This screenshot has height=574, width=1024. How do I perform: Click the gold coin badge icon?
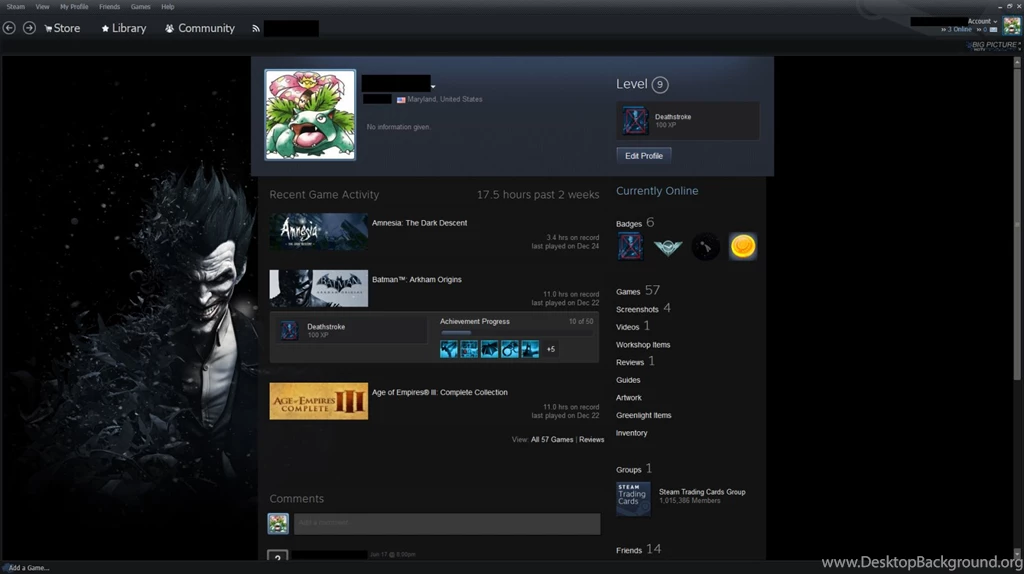pyautogui.click(x=743, y=247)
